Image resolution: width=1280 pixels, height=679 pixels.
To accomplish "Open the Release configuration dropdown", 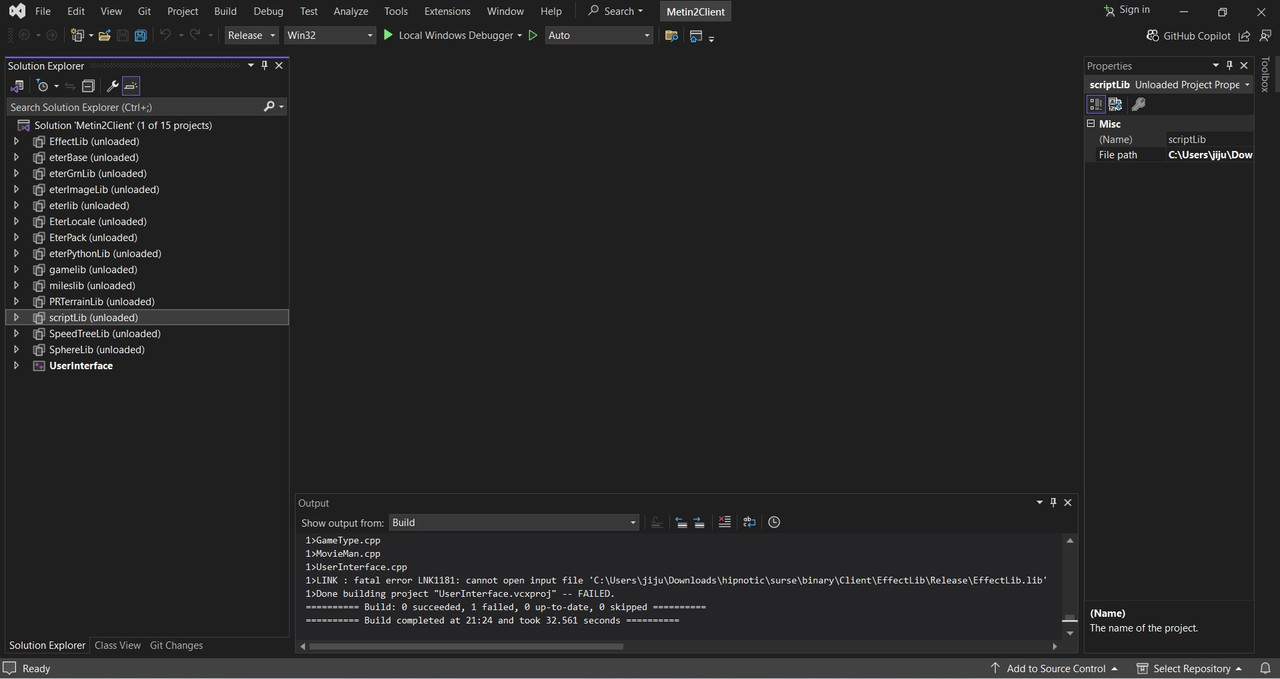I will point(251,35).
